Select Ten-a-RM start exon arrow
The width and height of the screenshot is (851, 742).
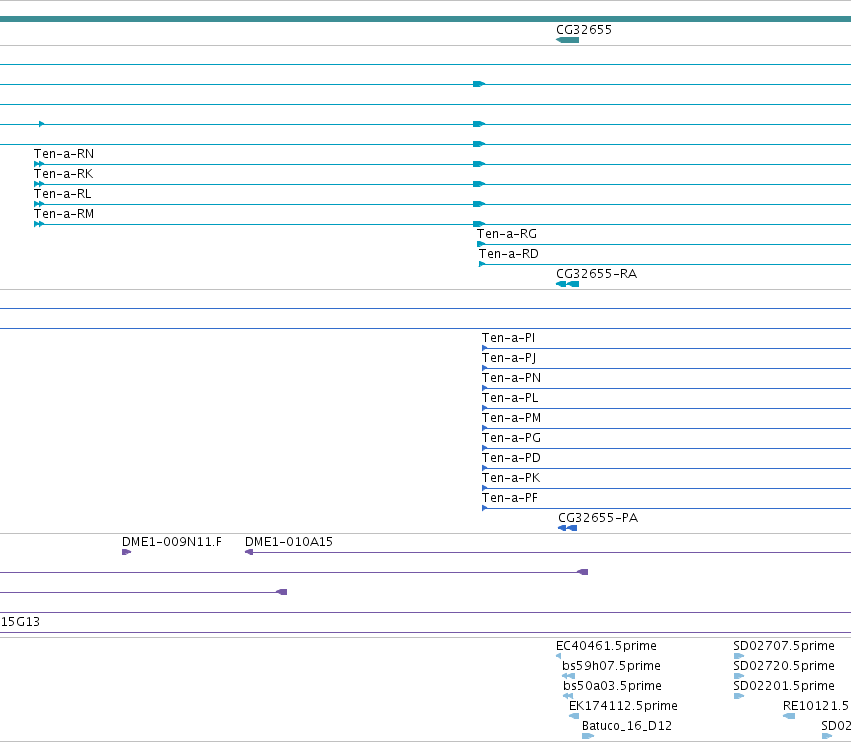[x=39, y=224]
